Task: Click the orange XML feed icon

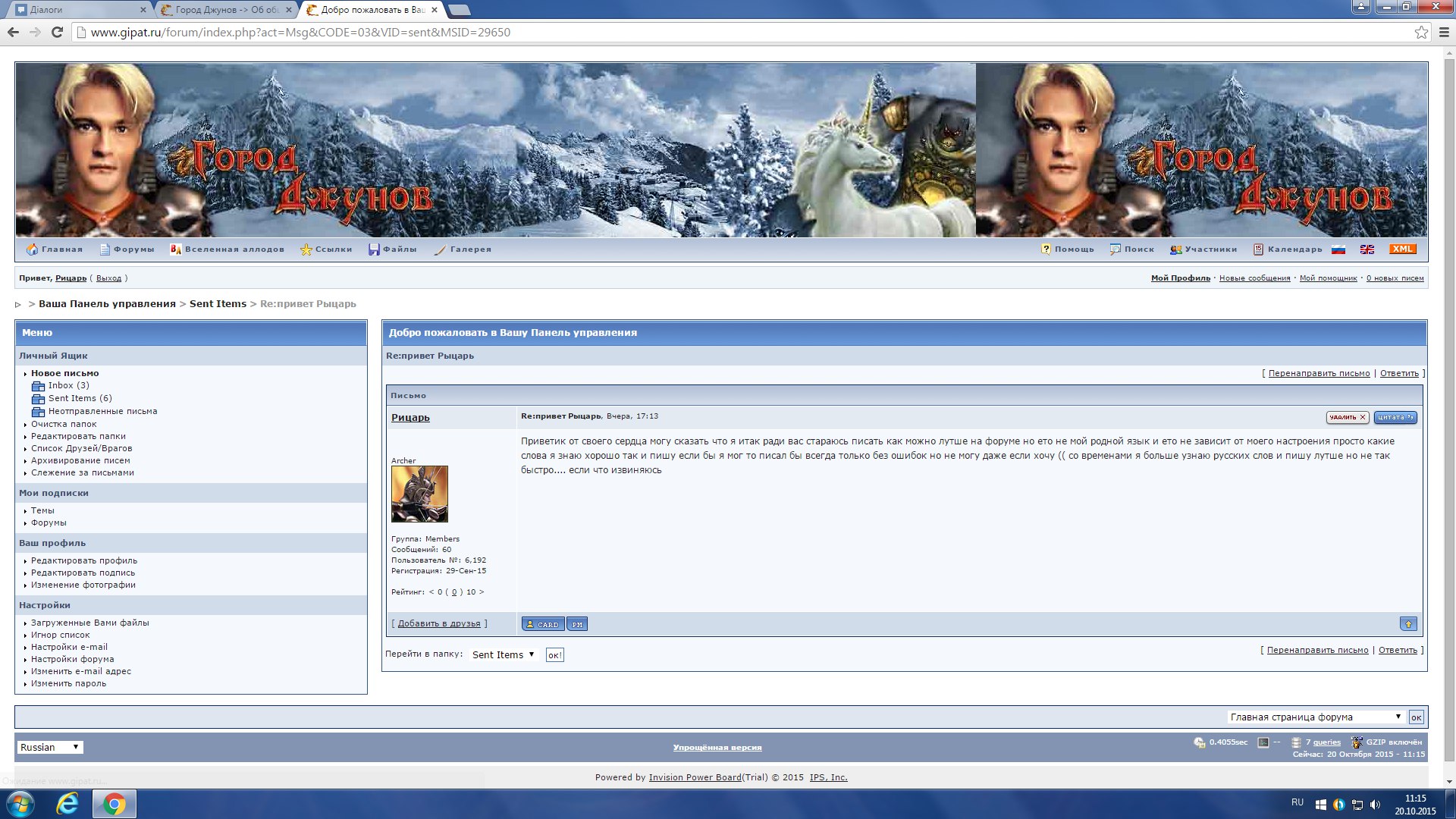Action: (x=1402, y=249)
